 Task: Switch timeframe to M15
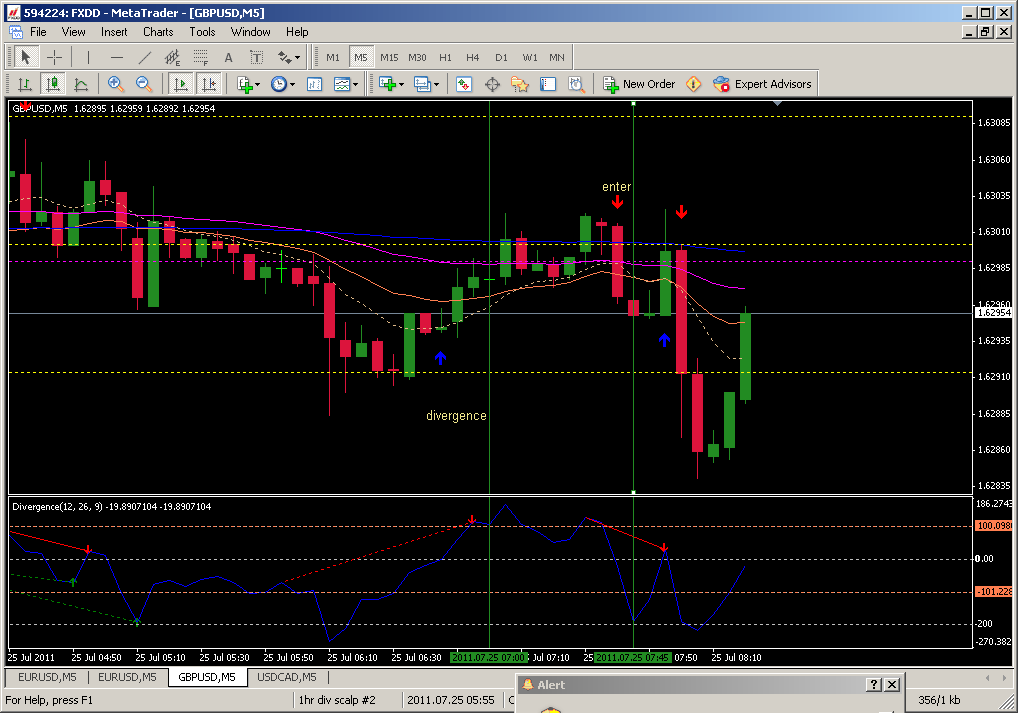[389, 57]
